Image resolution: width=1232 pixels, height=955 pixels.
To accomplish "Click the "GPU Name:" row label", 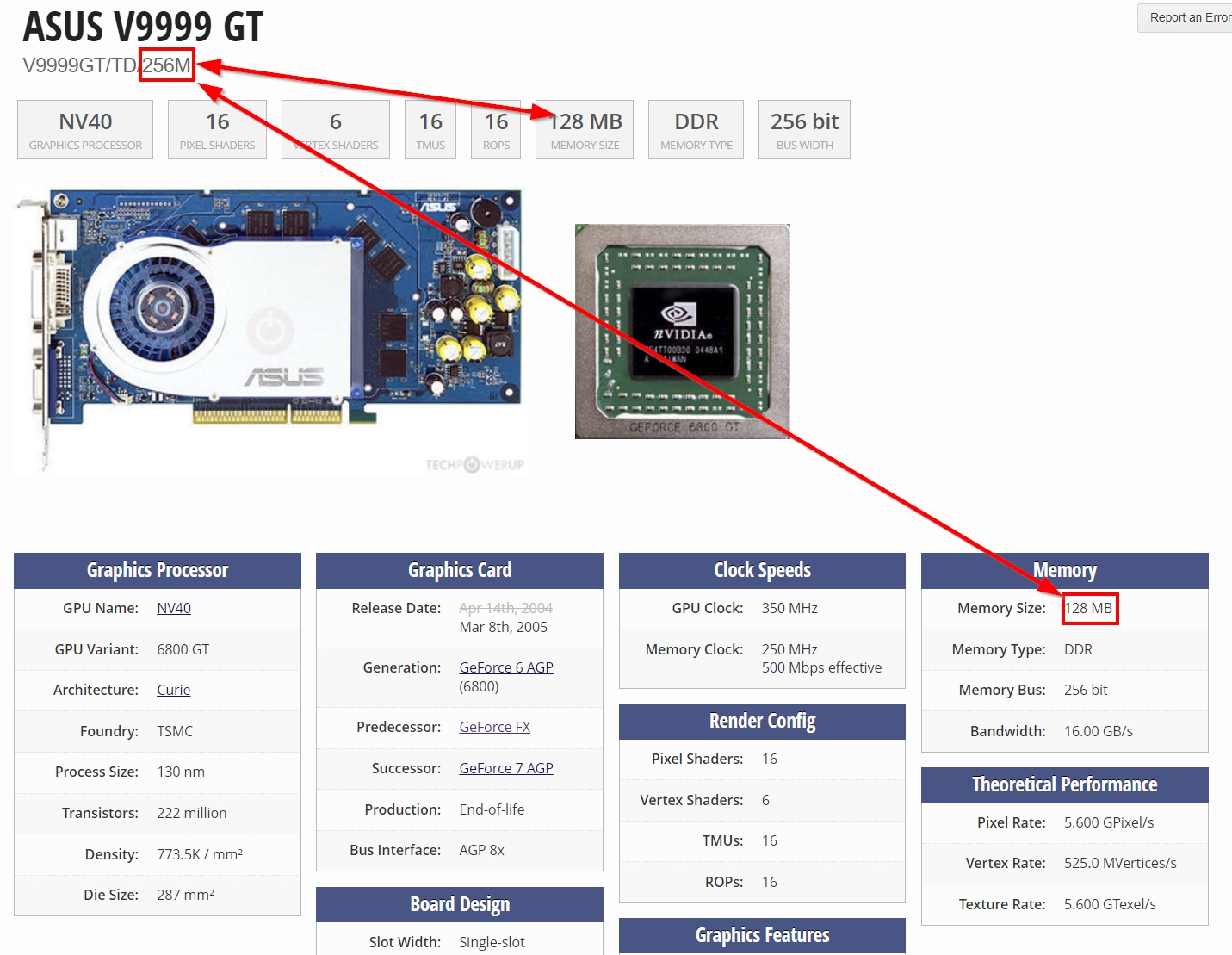I will [101, 608].
